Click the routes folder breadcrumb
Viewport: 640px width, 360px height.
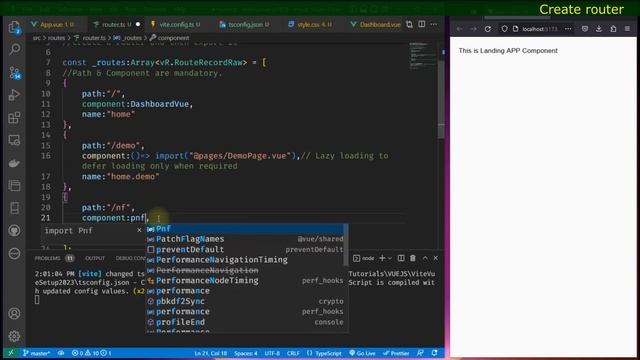point(56,38)
